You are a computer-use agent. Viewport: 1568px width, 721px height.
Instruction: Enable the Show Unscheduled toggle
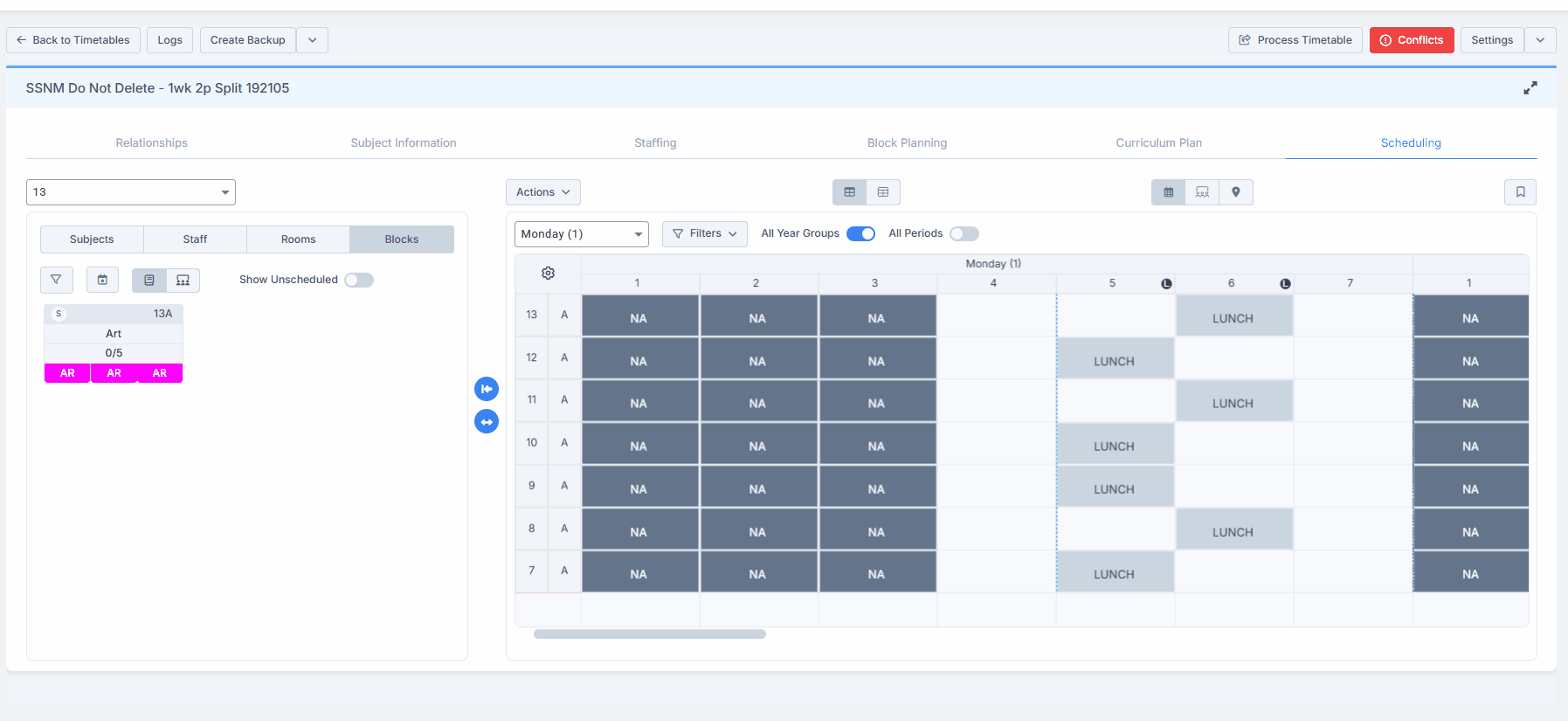click(358, 280)
